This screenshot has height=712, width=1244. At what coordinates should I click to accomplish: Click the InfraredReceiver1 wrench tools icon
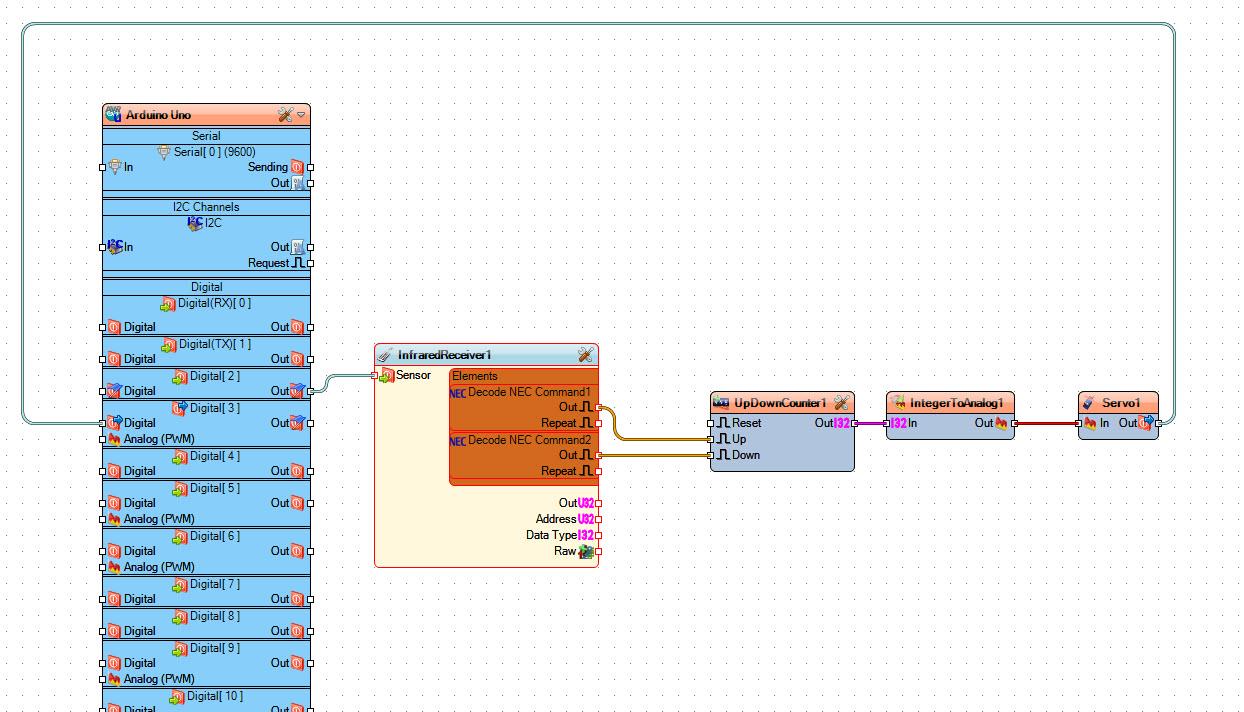[x=586, y=355]
